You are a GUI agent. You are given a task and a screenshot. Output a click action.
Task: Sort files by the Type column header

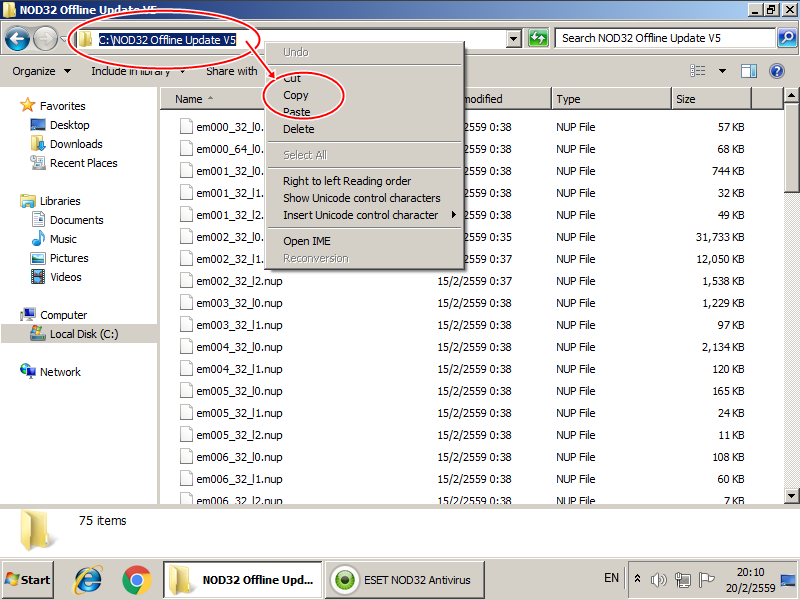611,98
